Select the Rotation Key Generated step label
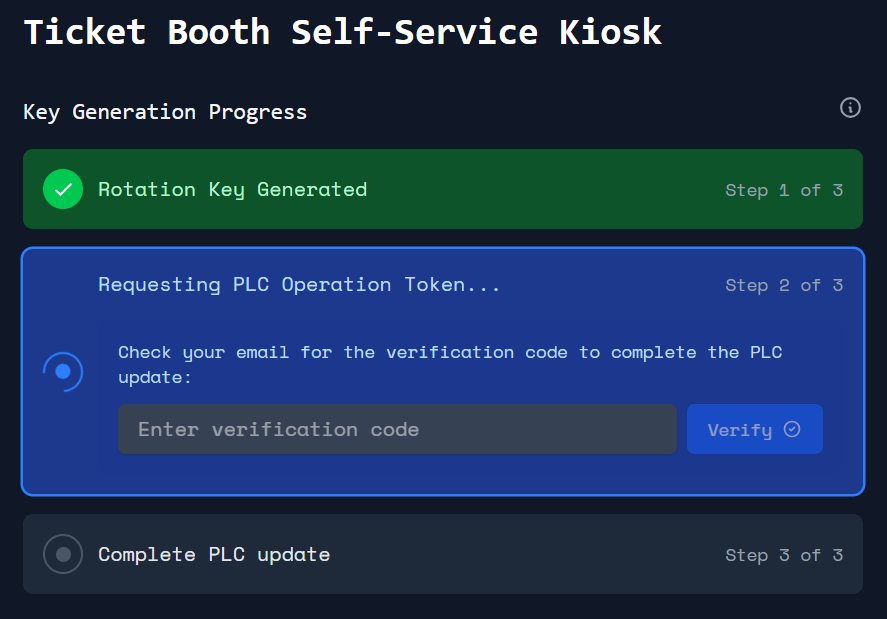Image resolution: width=887 pixels, height=619 pixels. click(x=232, y=189)
